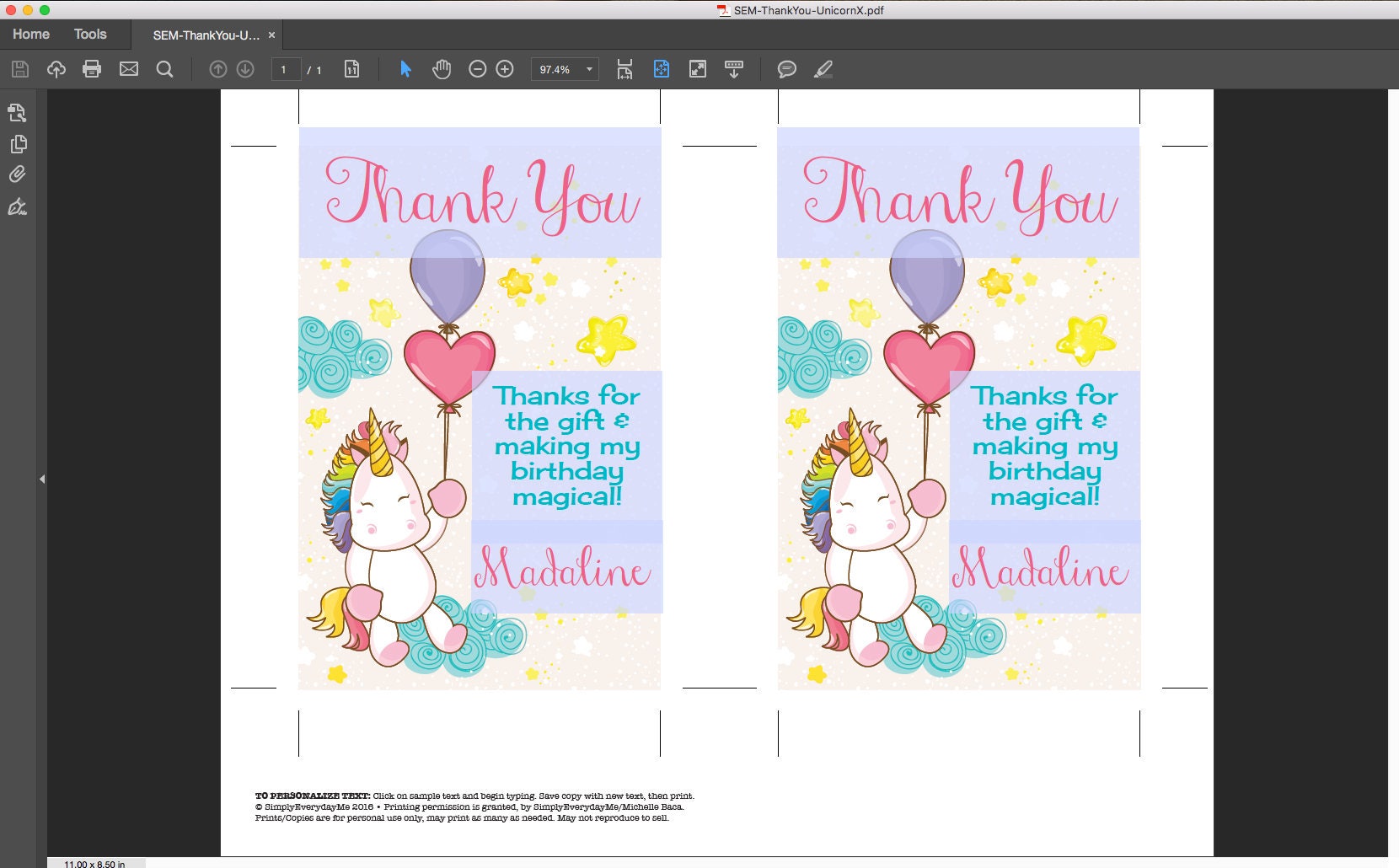Image resolution: width=1399 pixels, height=868 pixels.
Task: Click the 97.4% zoom value field
Action: click(555, 69)
